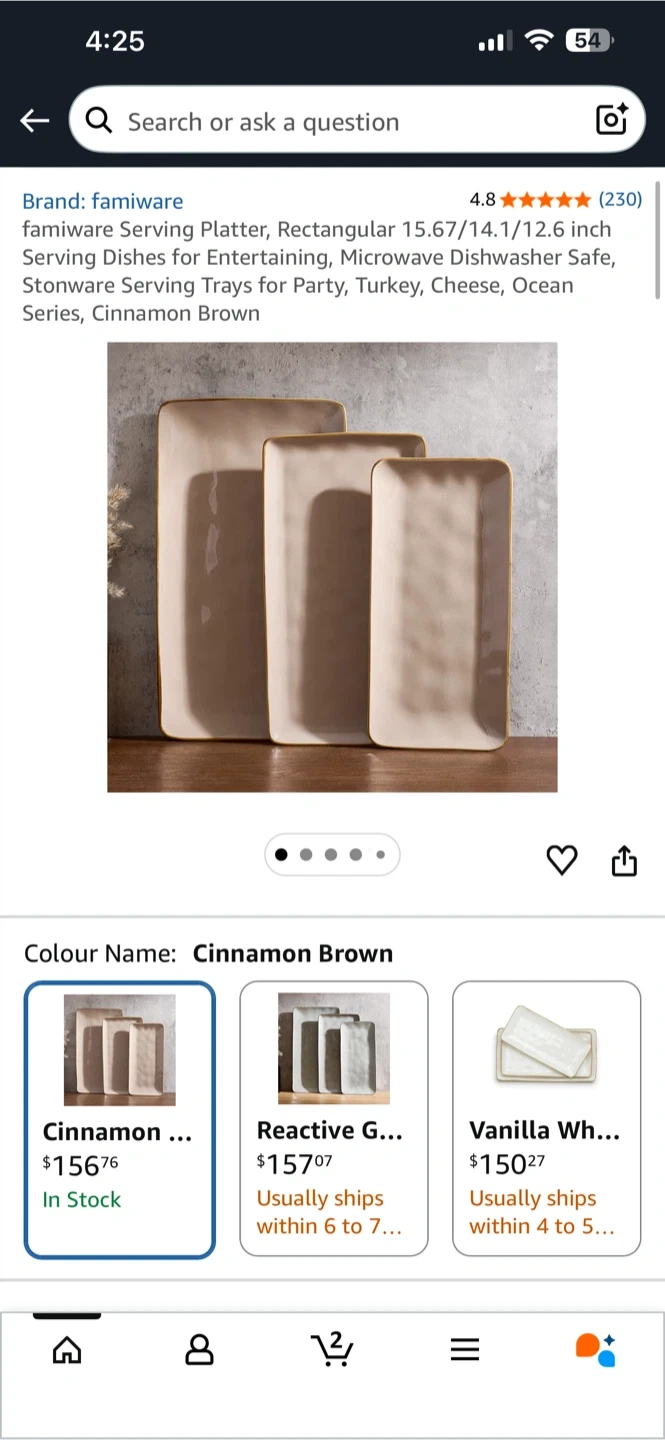Tap the share icon

coord(624,860)
